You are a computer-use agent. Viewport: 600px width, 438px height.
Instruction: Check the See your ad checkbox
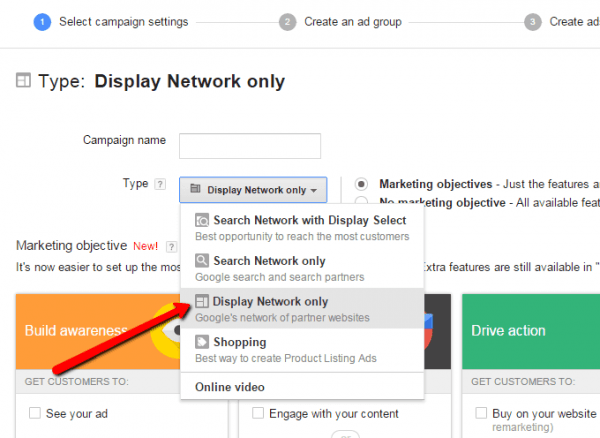click(x=35, y=413)
